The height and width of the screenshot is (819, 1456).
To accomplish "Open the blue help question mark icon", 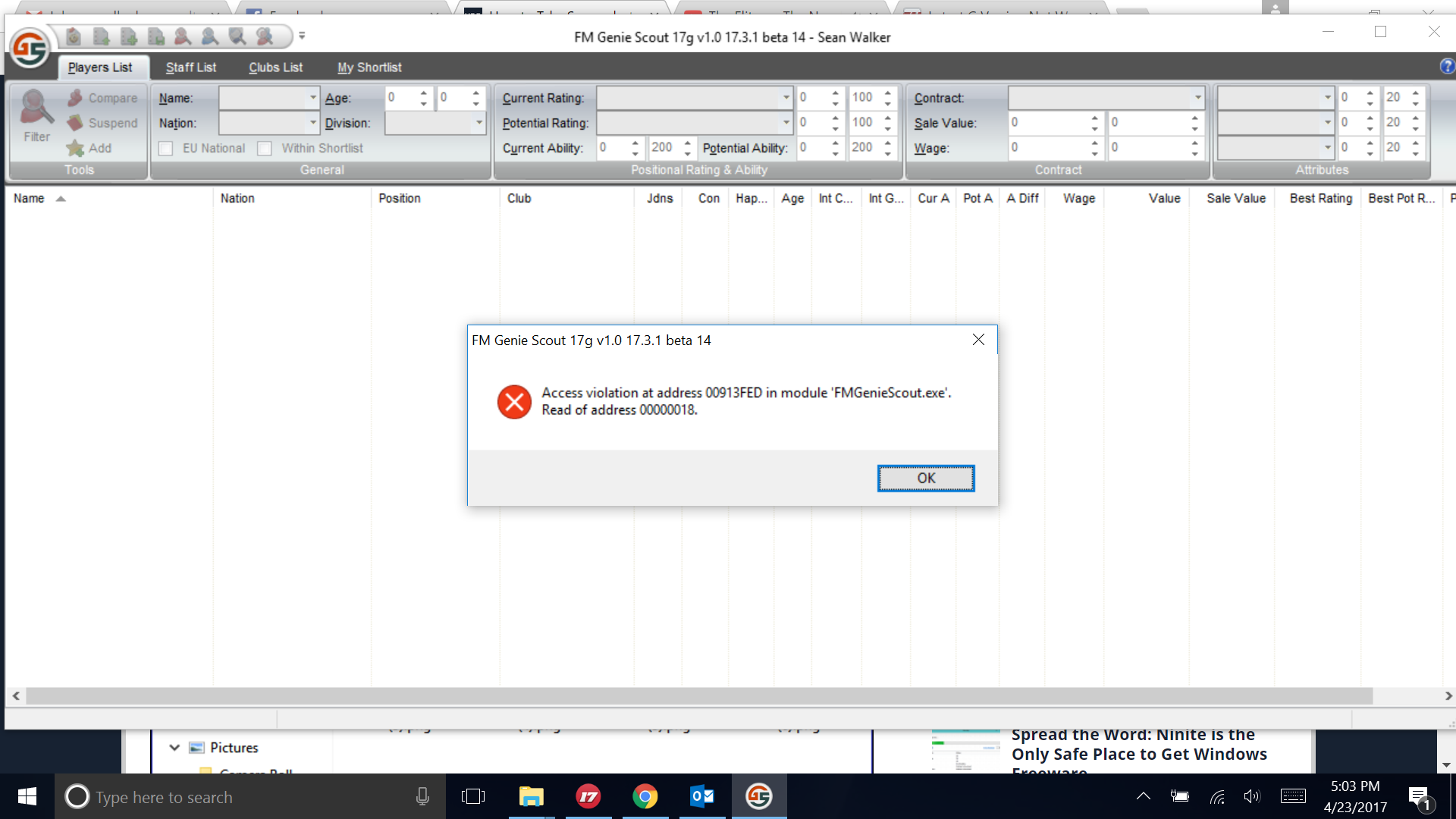I will coord(1447,67).
